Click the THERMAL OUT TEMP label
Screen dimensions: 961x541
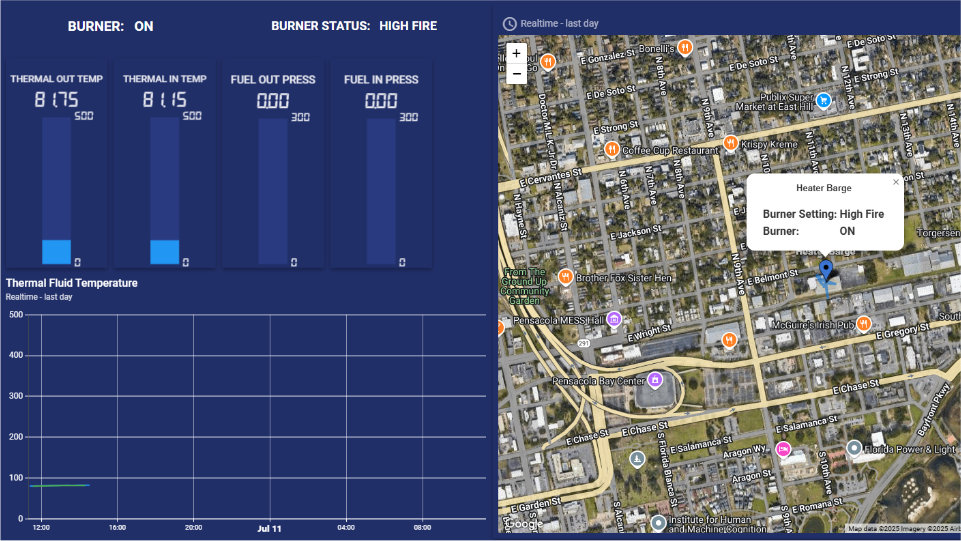pyautogui.click(x=56, y=79)
